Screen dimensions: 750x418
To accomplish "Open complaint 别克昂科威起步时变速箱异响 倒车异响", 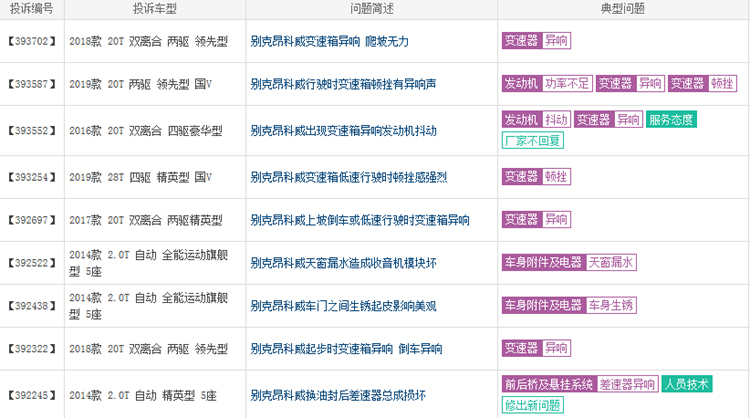I will click(346, 349).
